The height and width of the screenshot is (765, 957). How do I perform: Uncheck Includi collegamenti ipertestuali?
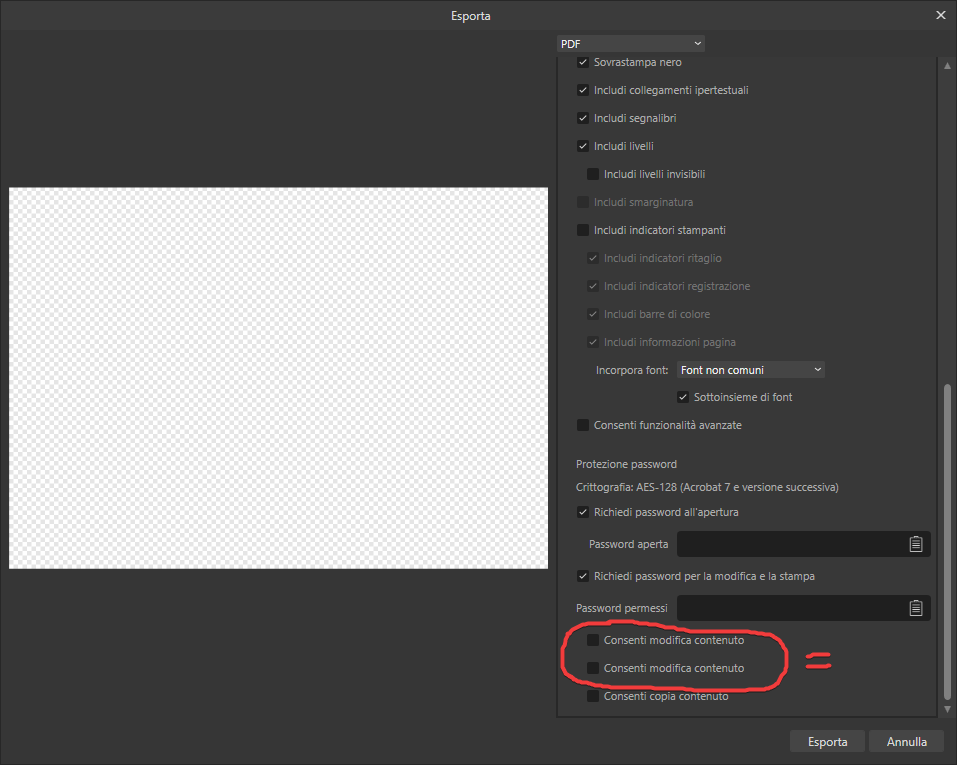tap(583, 89)
